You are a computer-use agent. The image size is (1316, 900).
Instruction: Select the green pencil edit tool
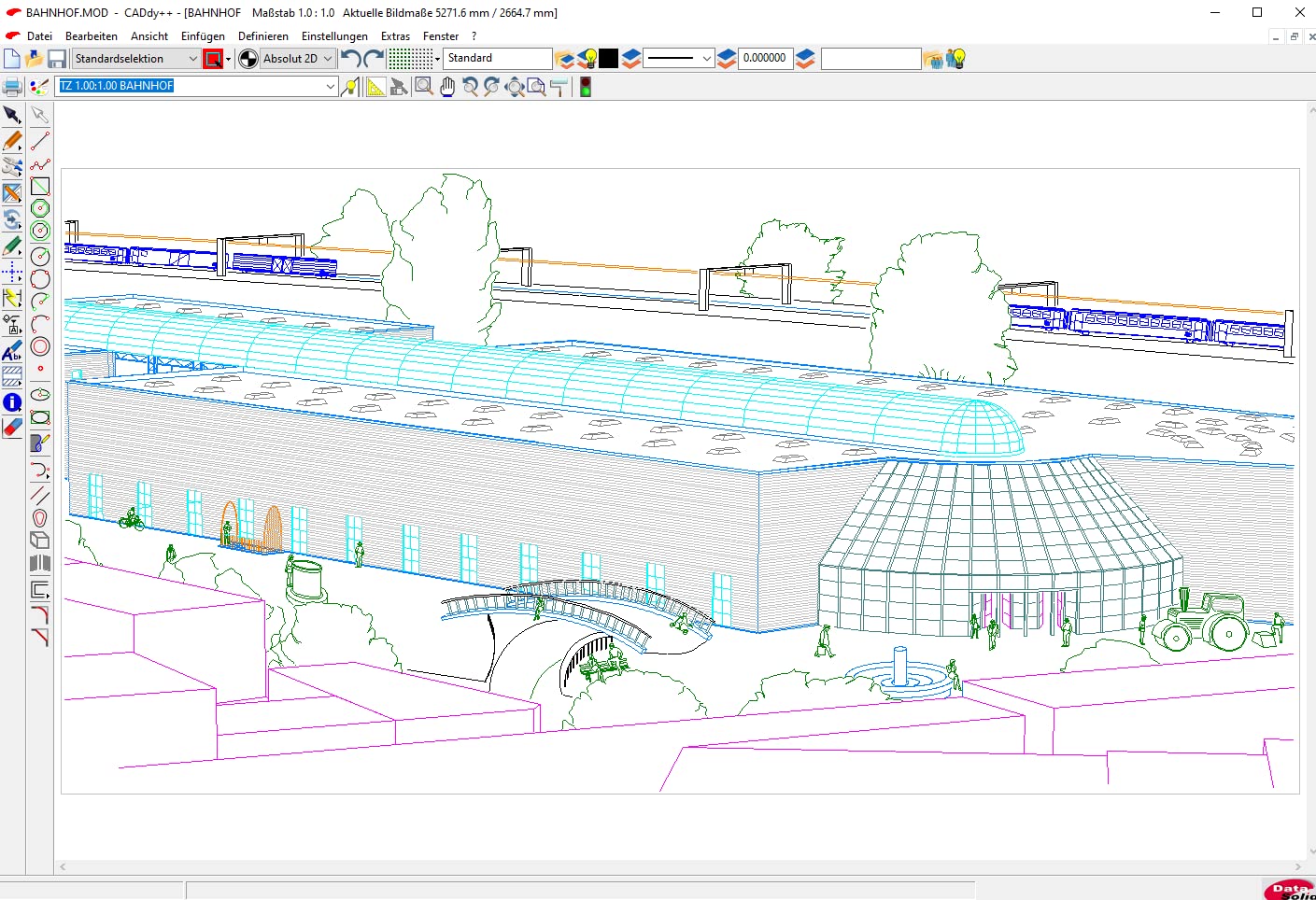pyautogui.click(x=12, y=246)
